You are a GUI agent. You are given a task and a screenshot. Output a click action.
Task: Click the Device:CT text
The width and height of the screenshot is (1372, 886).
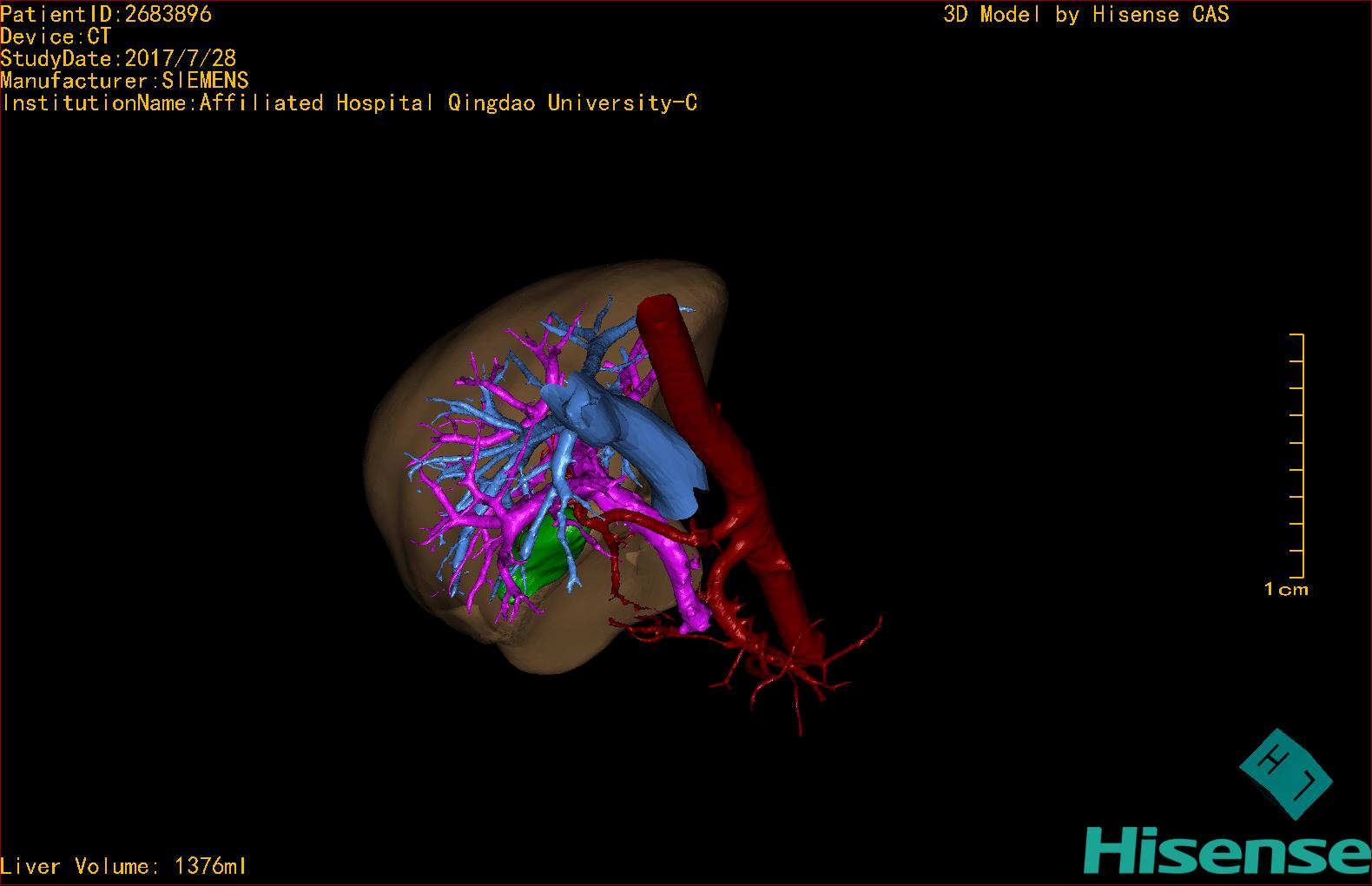click(56, 36)
